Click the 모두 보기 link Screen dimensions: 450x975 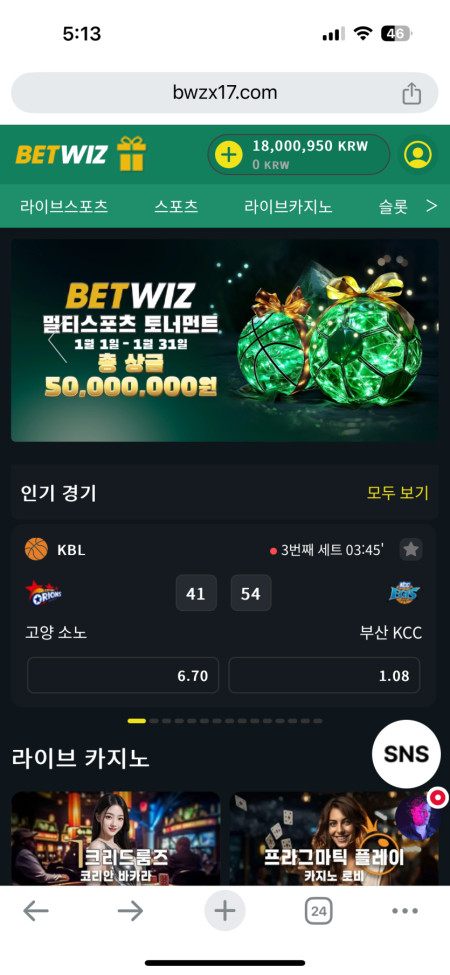tap(398, 493)
